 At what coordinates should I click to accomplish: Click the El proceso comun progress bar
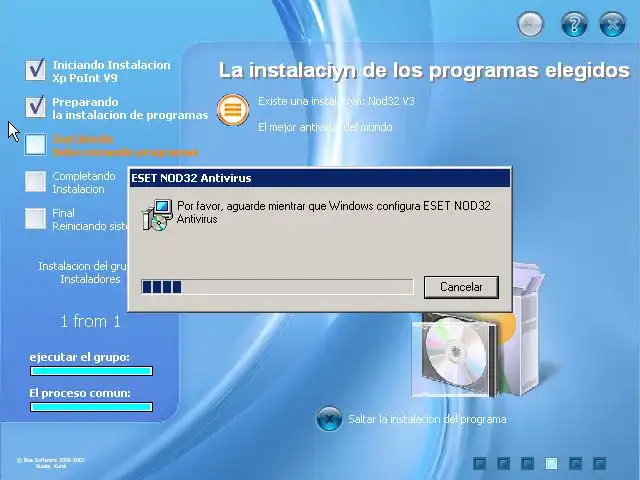[91, 407]
